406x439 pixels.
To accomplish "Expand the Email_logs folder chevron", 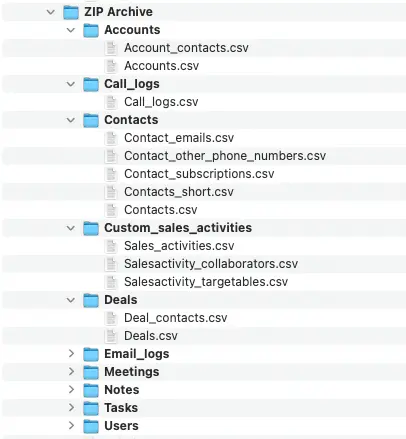I will pos(71,354).
